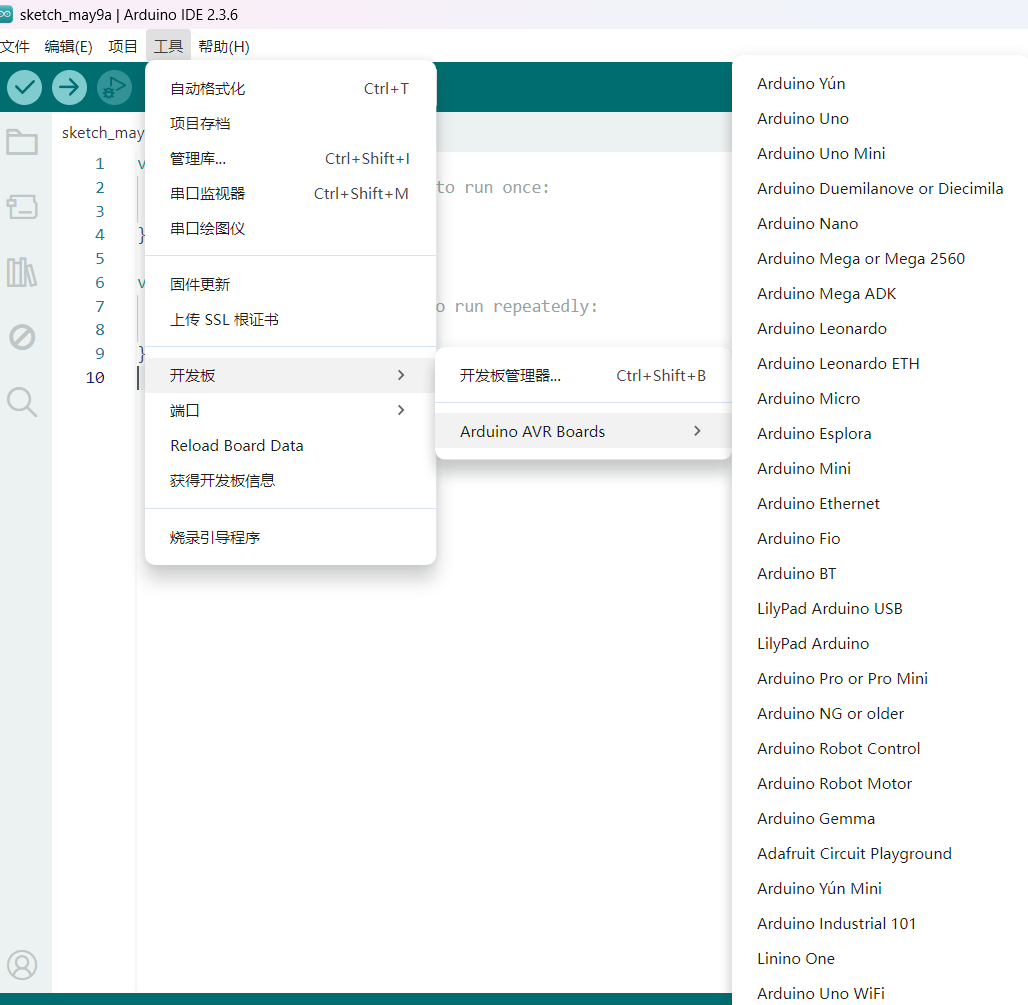
Task: Open the 文件 menu
Action: 14,47
